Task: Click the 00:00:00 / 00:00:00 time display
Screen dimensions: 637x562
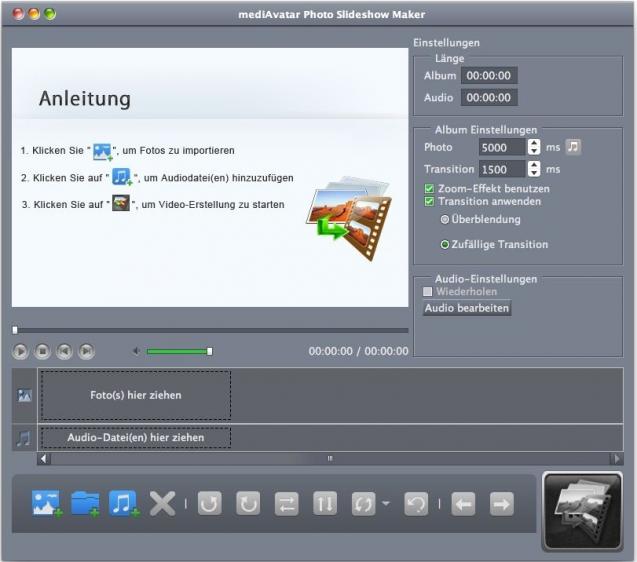Action: [x=358, y=351]
